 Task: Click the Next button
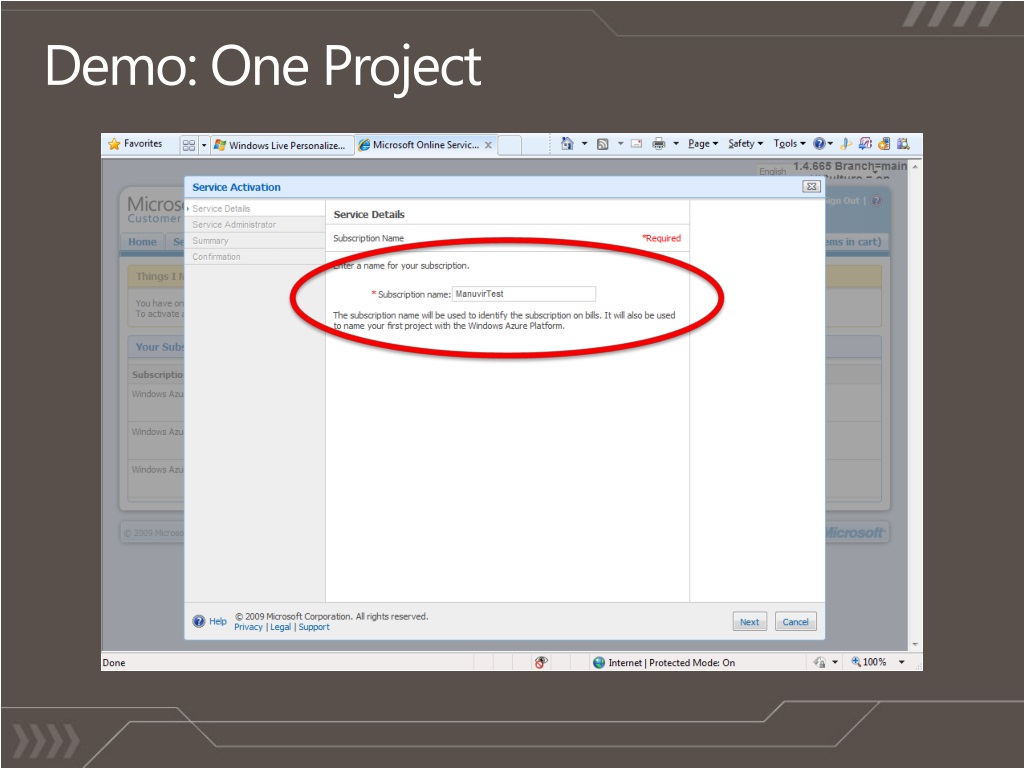tap(750, 622)
